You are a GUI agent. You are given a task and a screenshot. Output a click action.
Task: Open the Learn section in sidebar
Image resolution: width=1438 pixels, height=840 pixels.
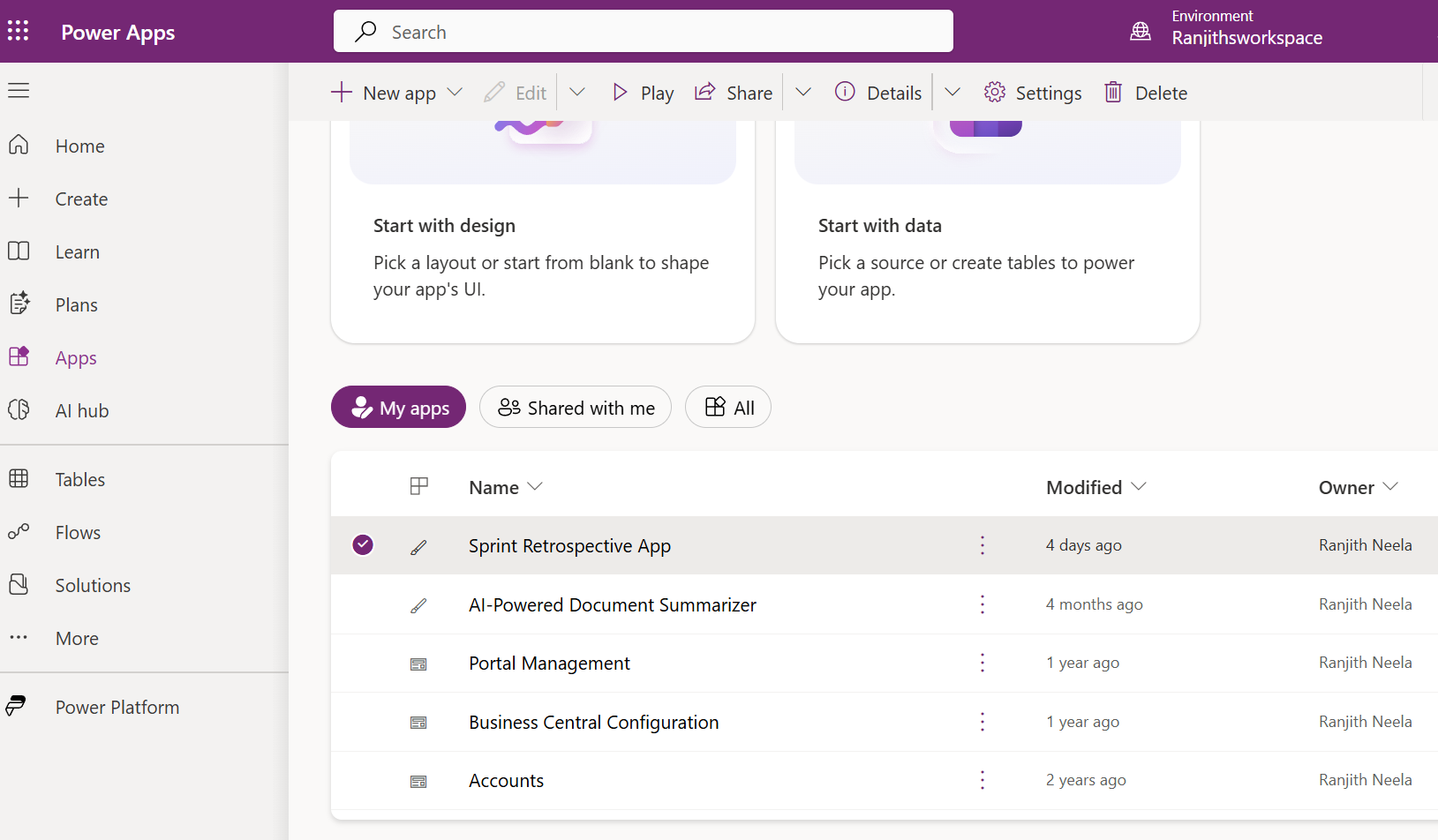coord(77,251)
